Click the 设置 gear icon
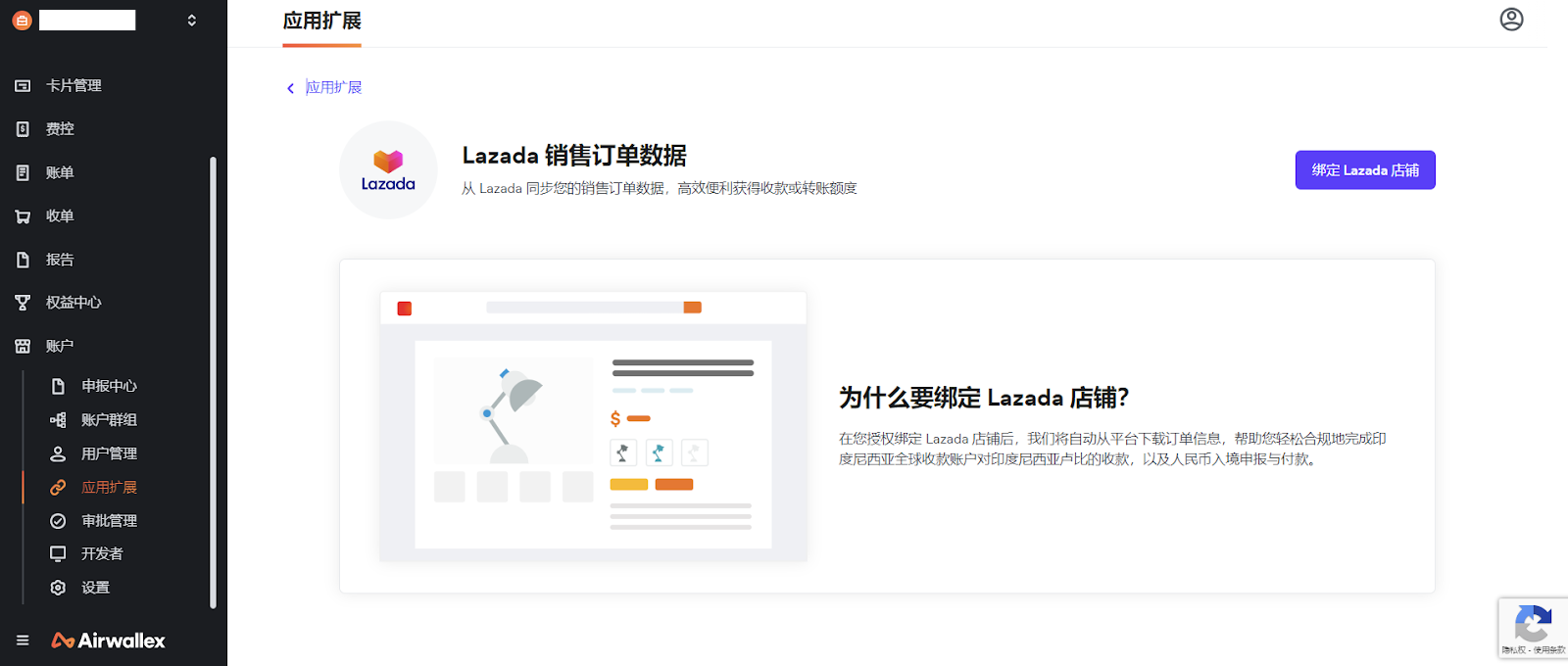1568x666 pixels. [58, 588]
